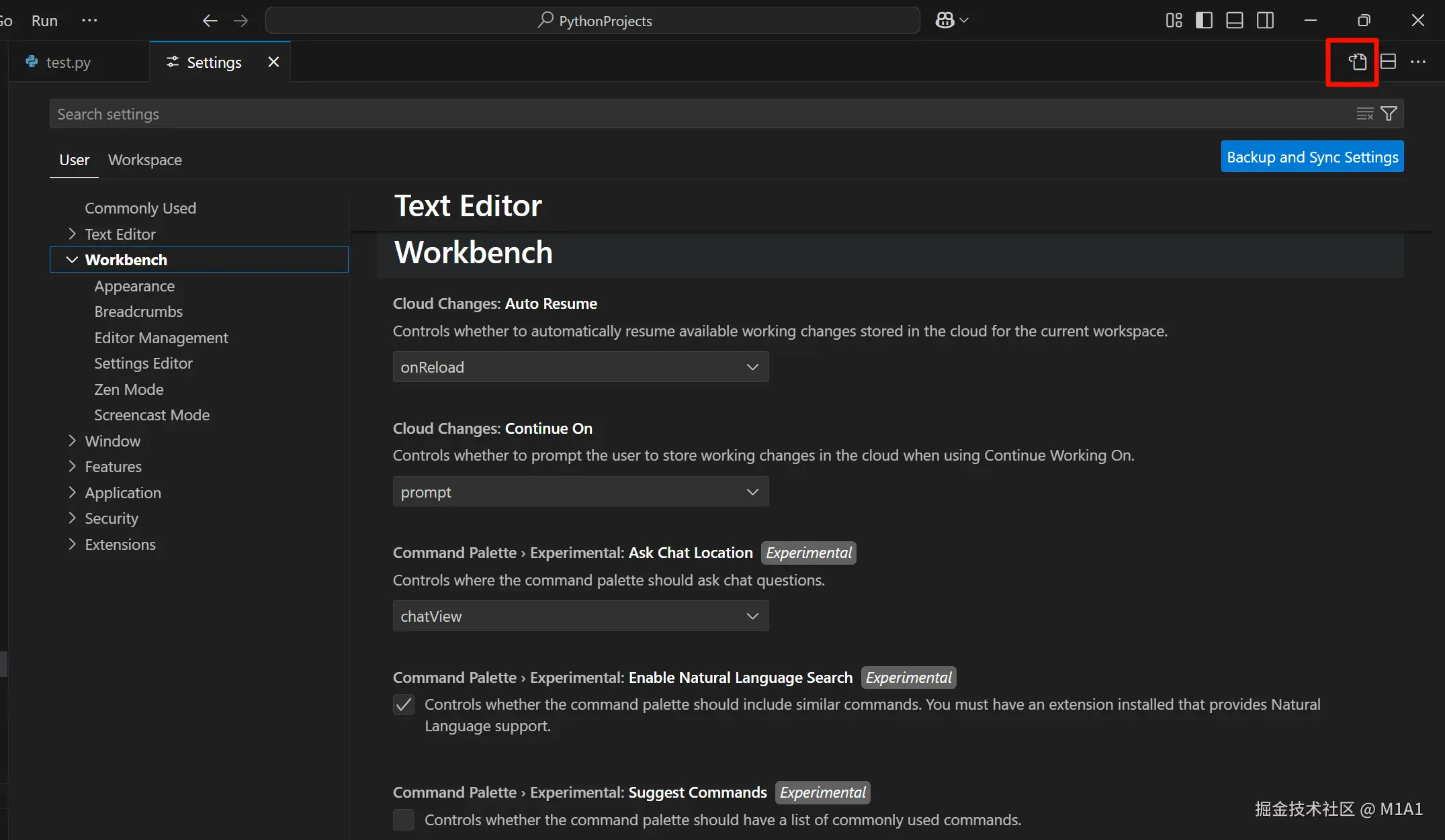Image resolution: width=1445 pixels, height=840 pixels.
Task: Enable the Suggest Commands checkbox
Action: point(404,820)
